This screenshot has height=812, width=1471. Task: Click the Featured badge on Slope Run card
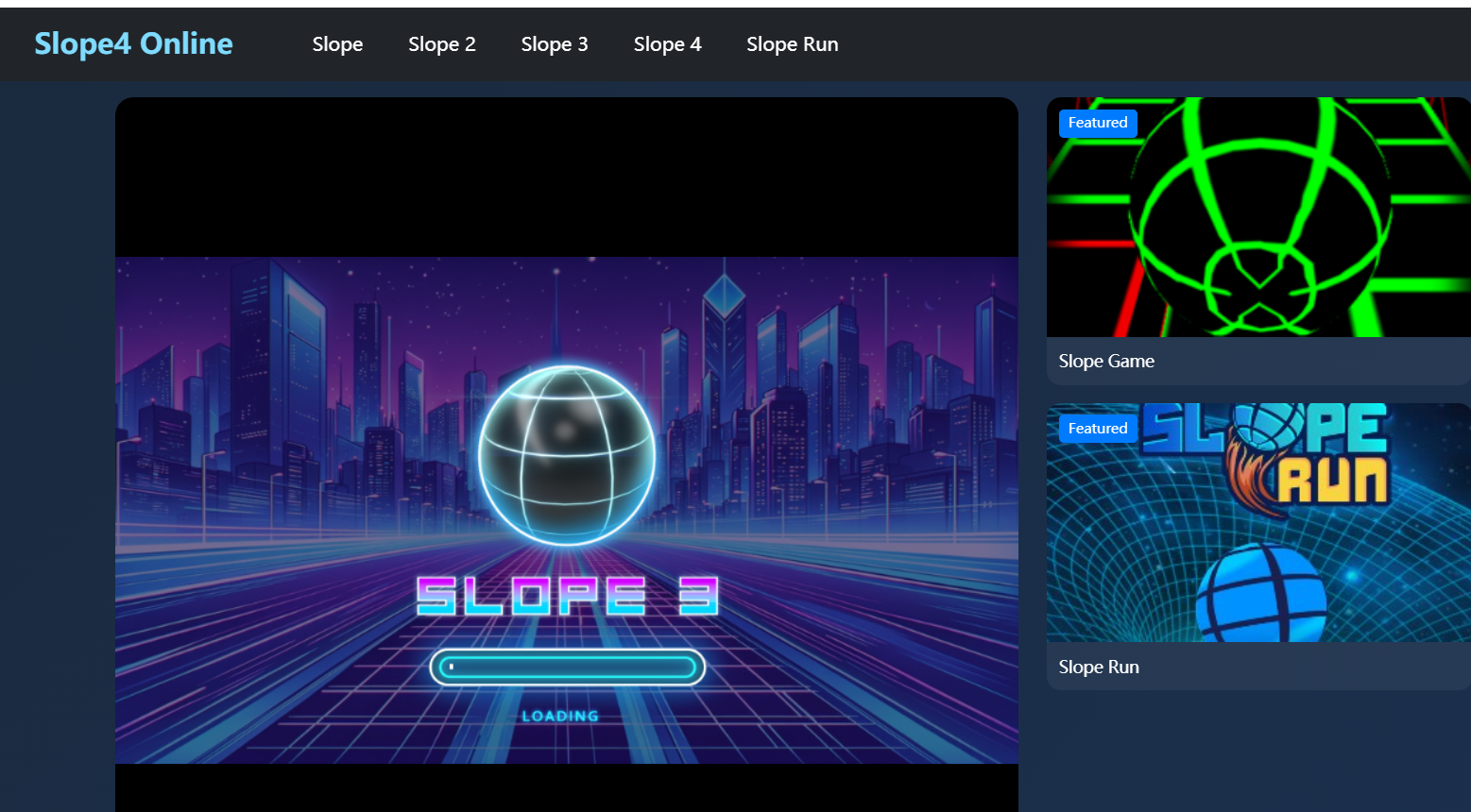click(1098, 429)
